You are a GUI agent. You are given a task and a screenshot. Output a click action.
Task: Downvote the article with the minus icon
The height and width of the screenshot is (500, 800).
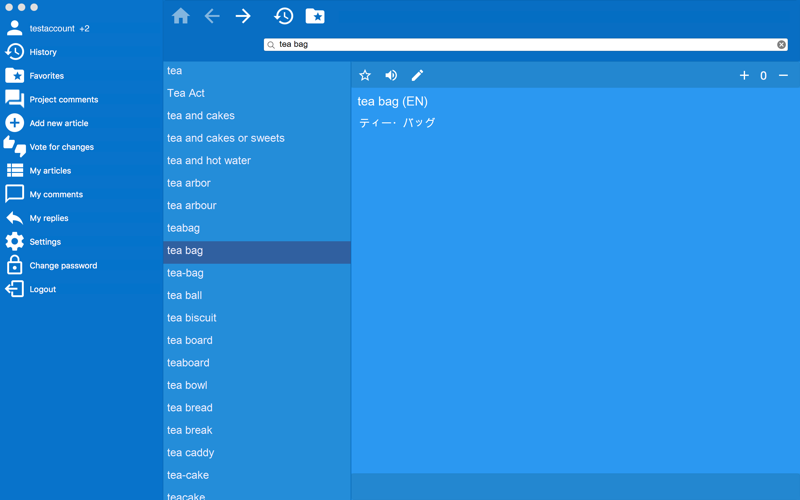pyautogui.click(x=783, y=76)
